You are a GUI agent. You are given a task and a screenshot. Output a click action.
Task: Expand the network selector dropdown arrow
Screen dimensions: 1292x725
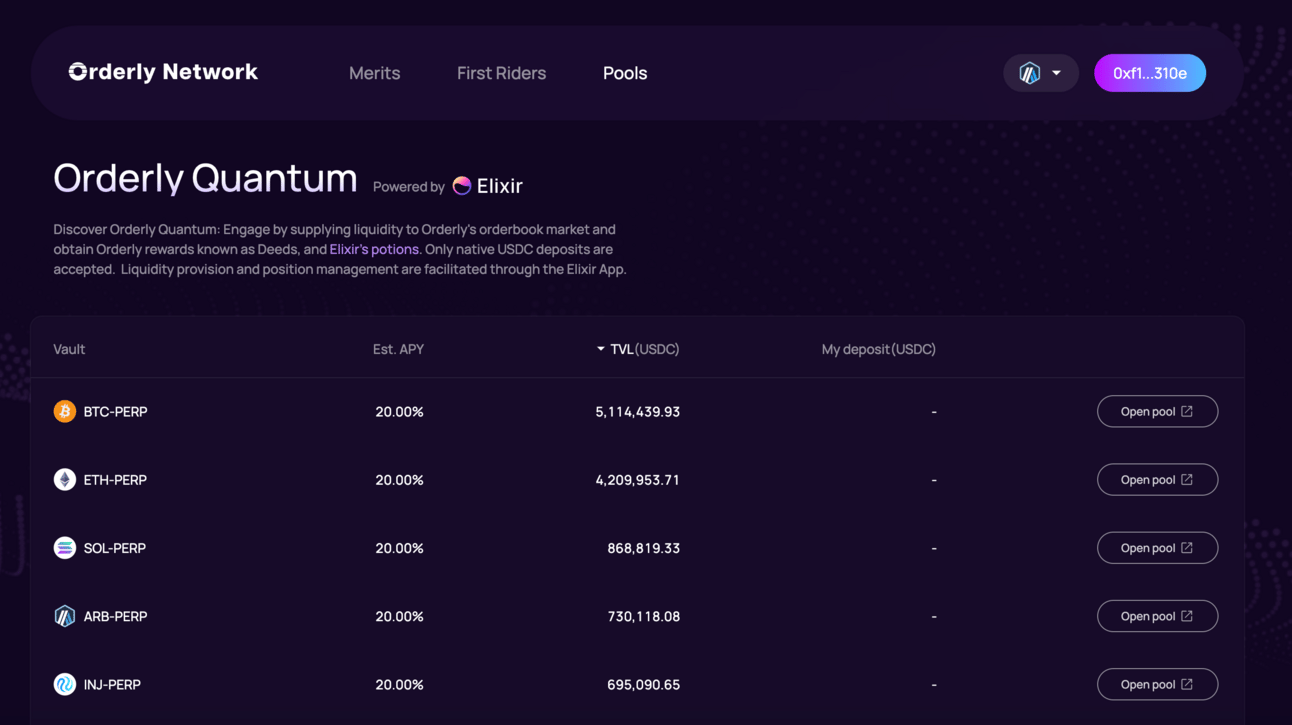click(x=1056, y=73)
